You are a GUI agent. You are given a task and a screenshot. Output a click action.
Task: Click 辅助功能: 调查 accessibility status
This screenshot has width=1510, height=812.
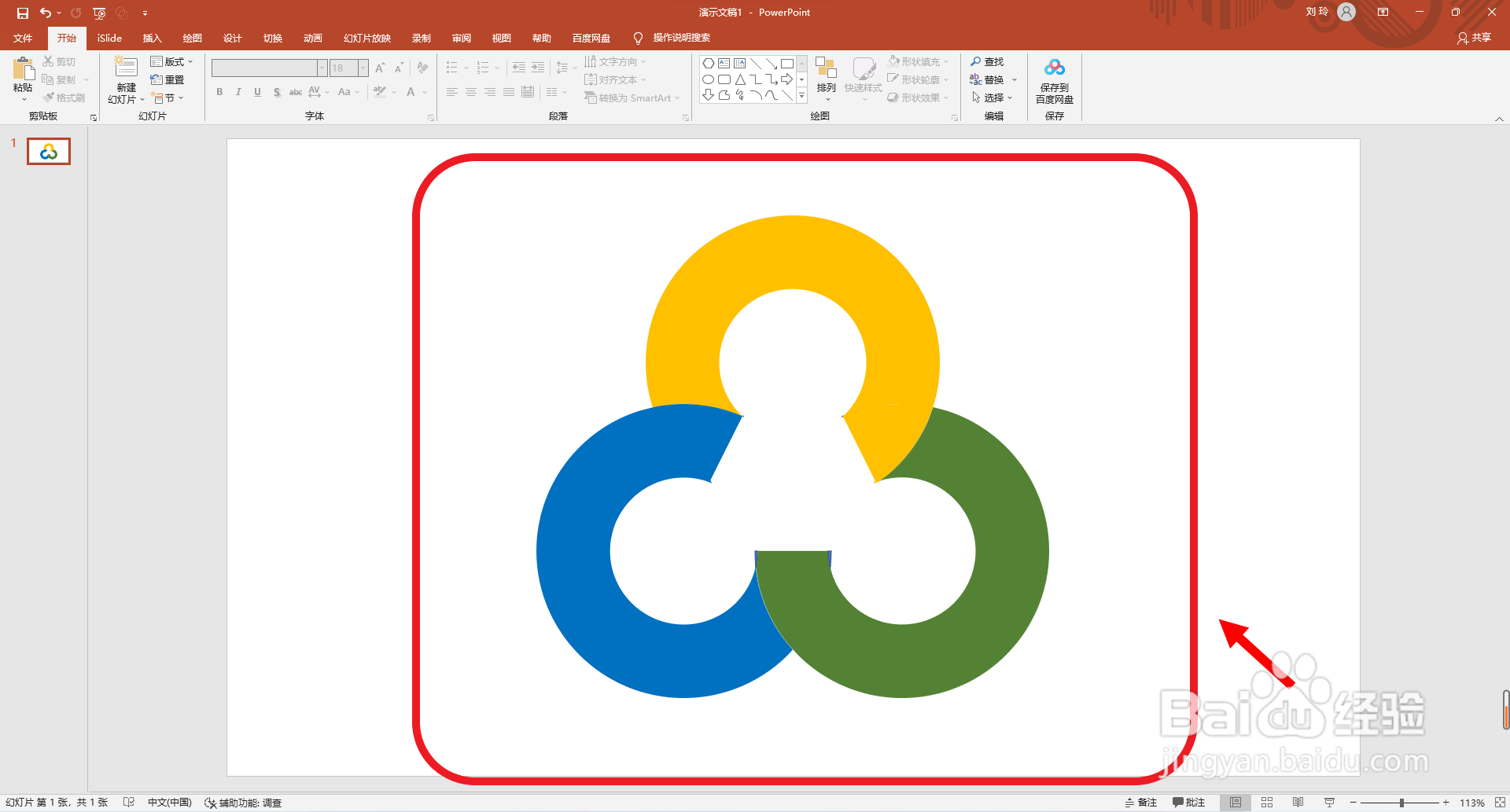(x=243, y=803)
